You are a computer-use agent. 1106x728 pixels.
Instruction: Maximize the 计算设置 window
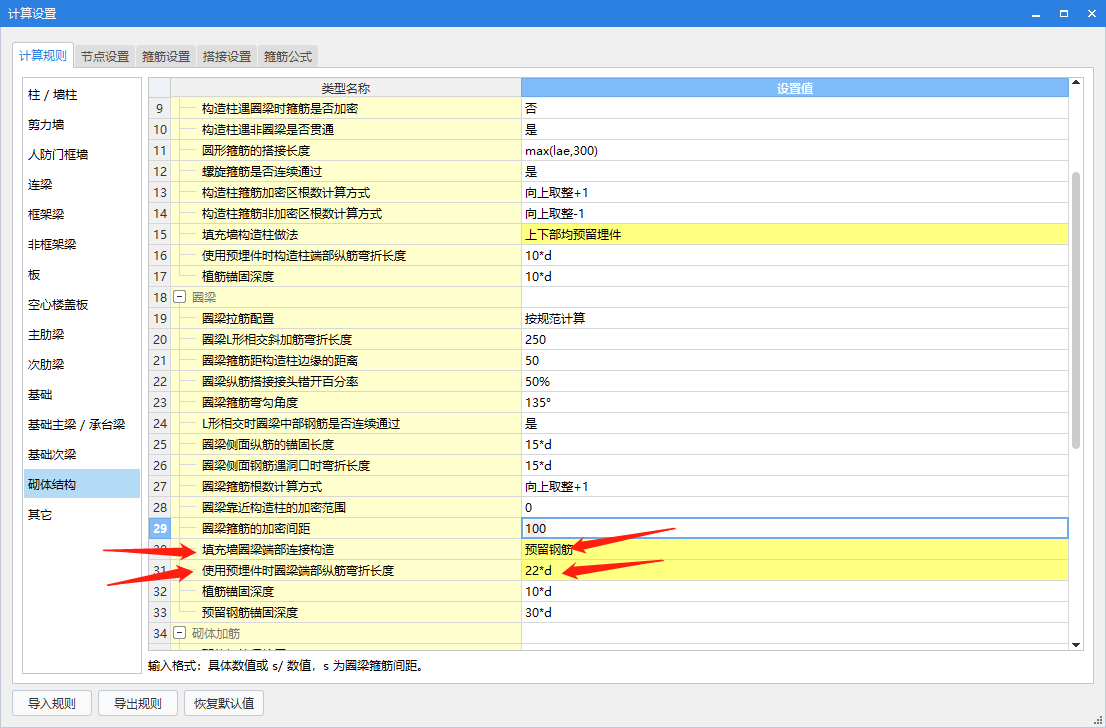tap(1064, 13)
